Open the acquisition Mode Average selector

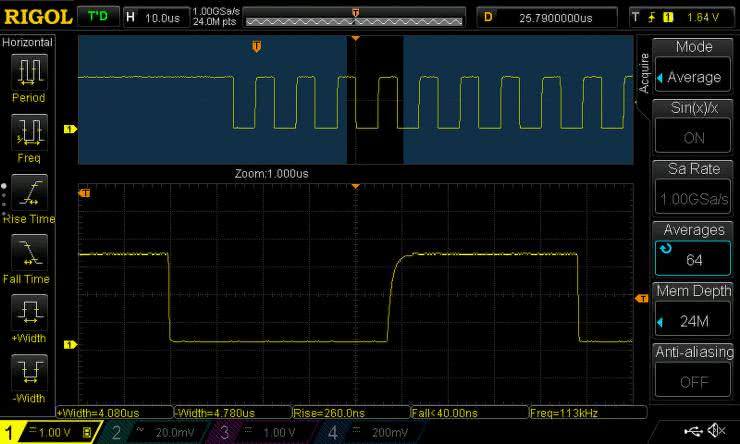pyautogui.click(x=693, y=77)
